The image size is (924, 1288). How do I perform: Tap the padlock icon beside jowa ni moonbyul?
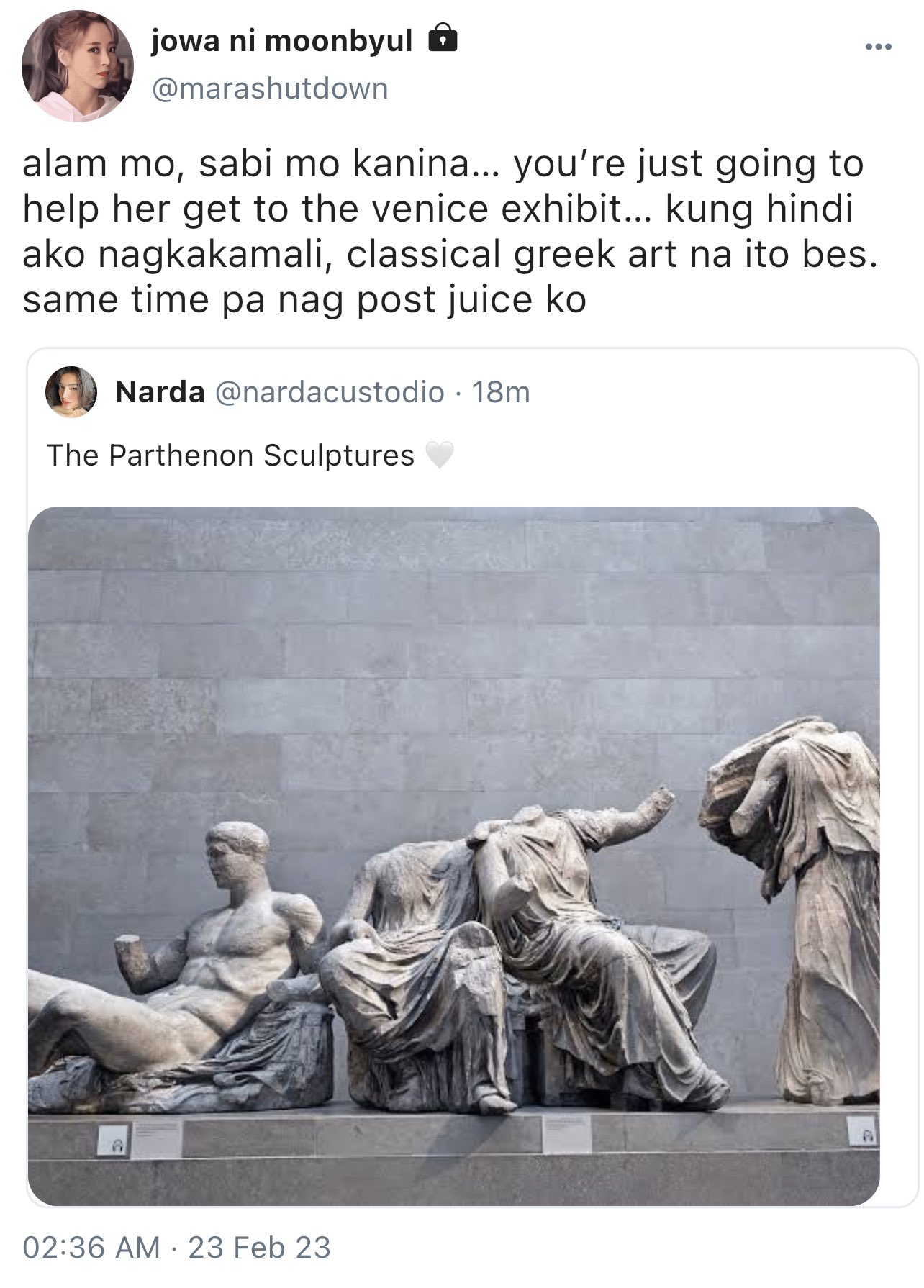point(443,40)
